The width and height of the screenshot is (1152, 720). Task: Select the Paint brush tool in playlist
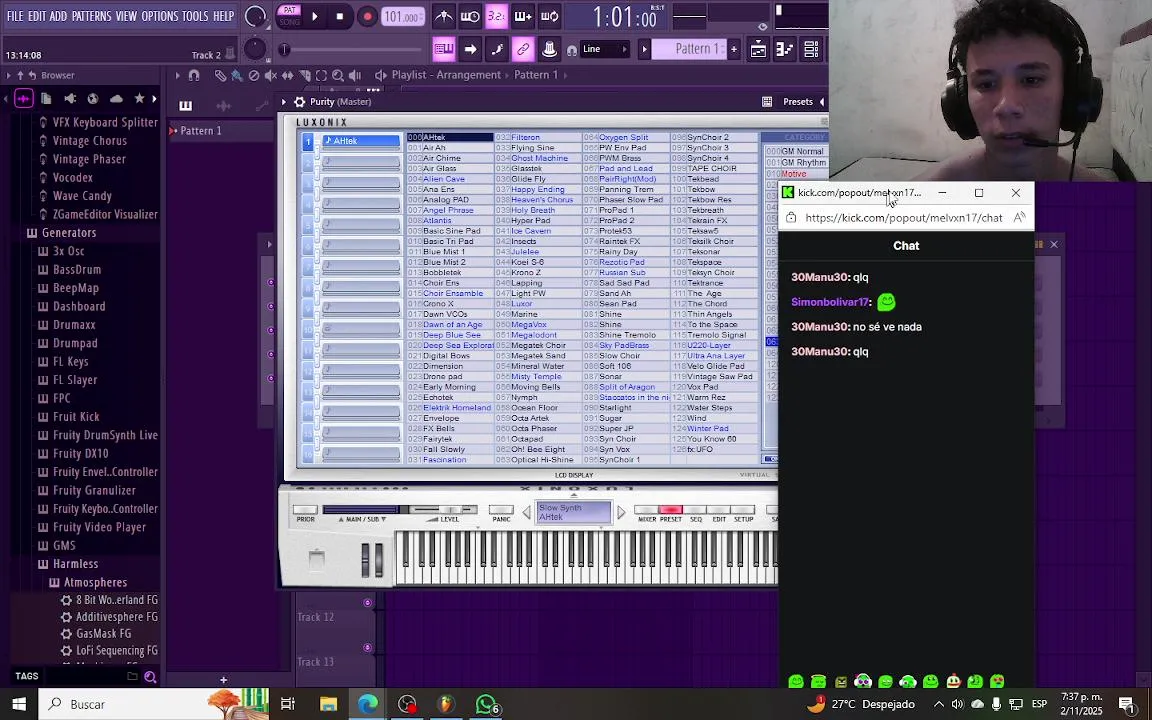coord(237,75)
